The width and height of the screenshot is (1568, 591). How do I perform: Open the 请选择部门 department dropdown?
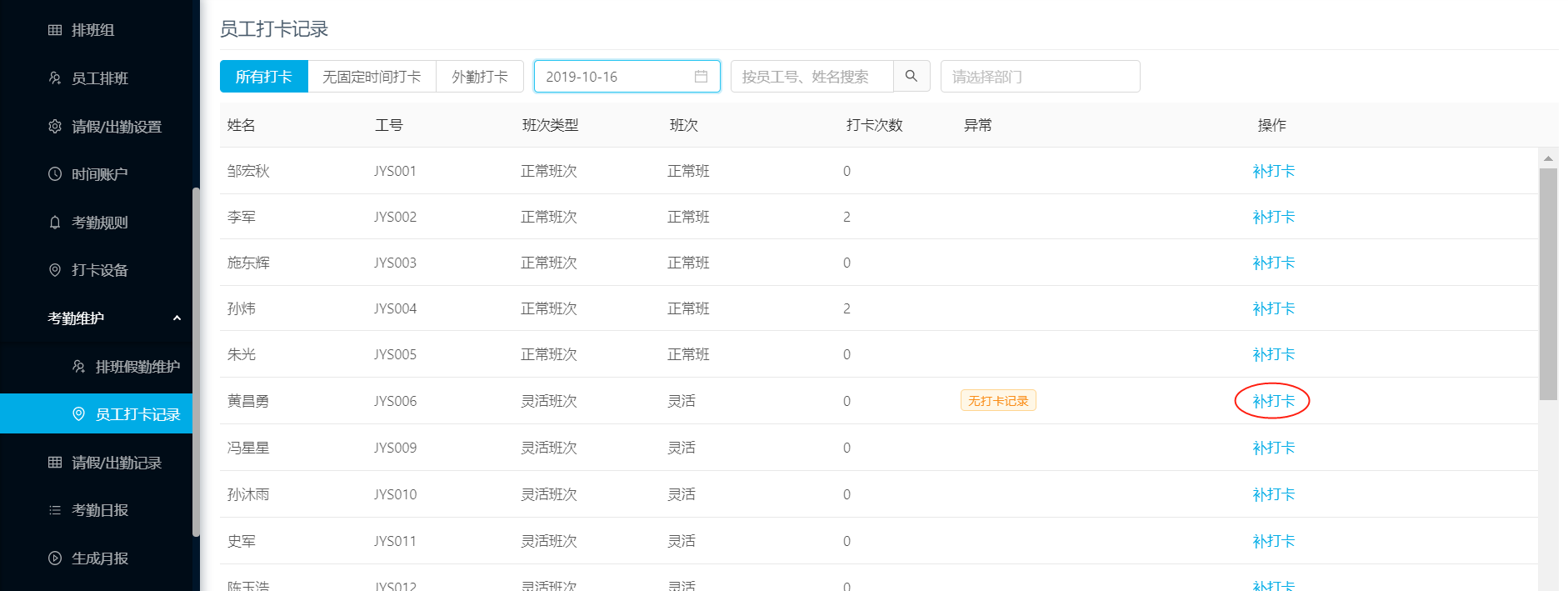pos(1041,76)
